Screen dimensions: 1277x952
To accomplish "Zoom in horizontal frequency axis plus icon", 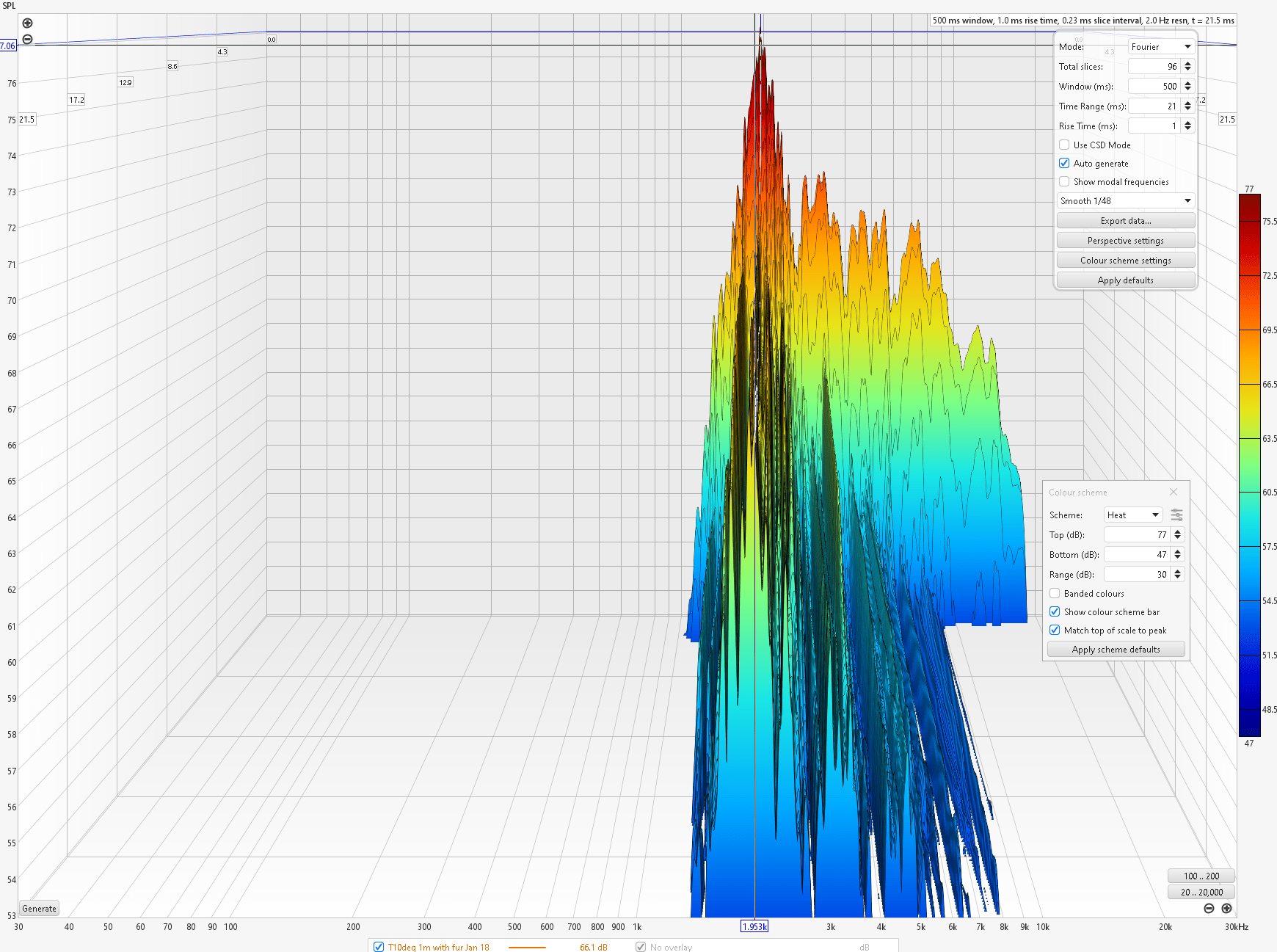I will click(x=1226, y=909).
